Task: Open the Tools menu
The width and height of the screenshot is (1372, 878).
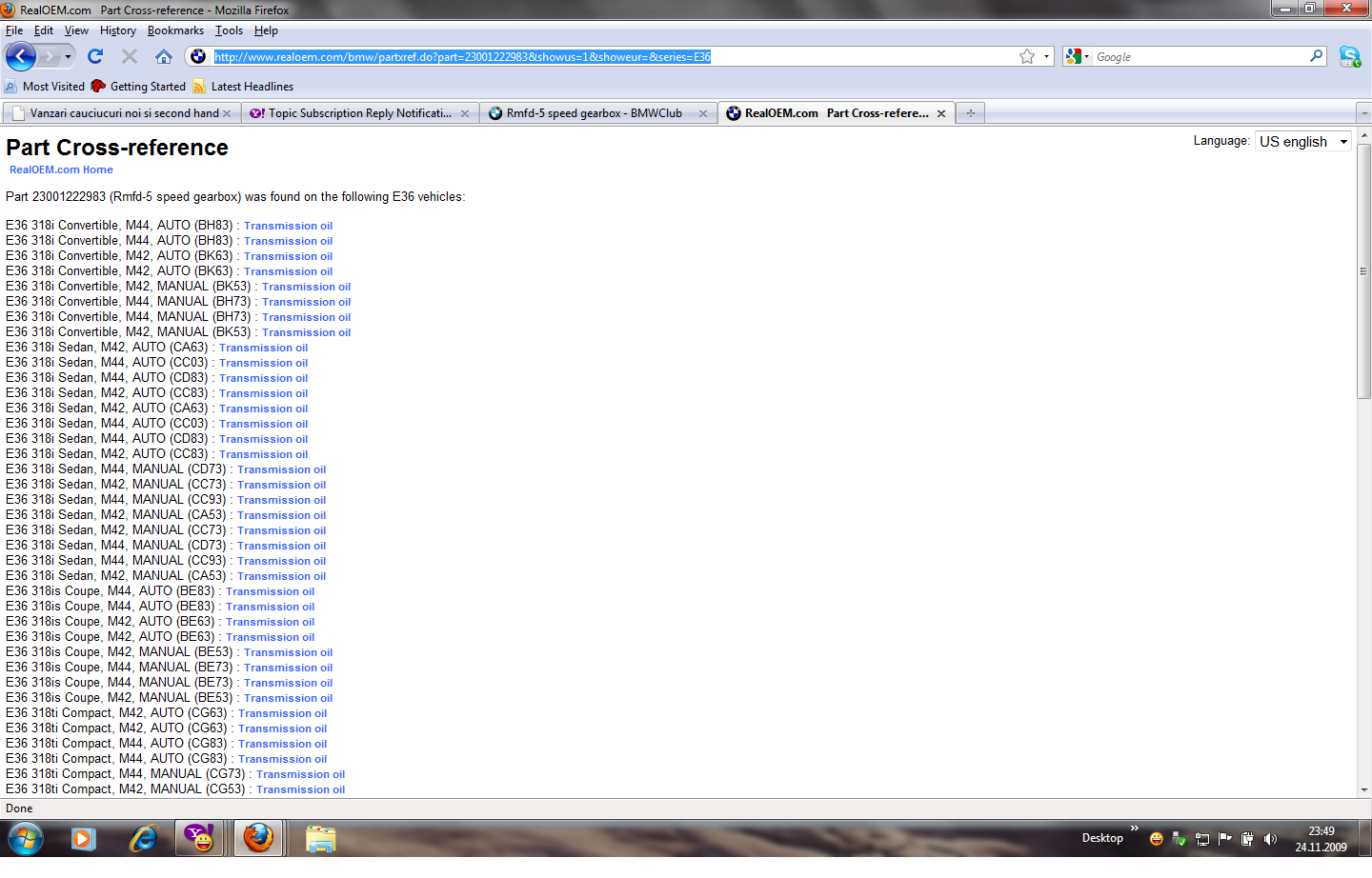Action: (229, 30)
